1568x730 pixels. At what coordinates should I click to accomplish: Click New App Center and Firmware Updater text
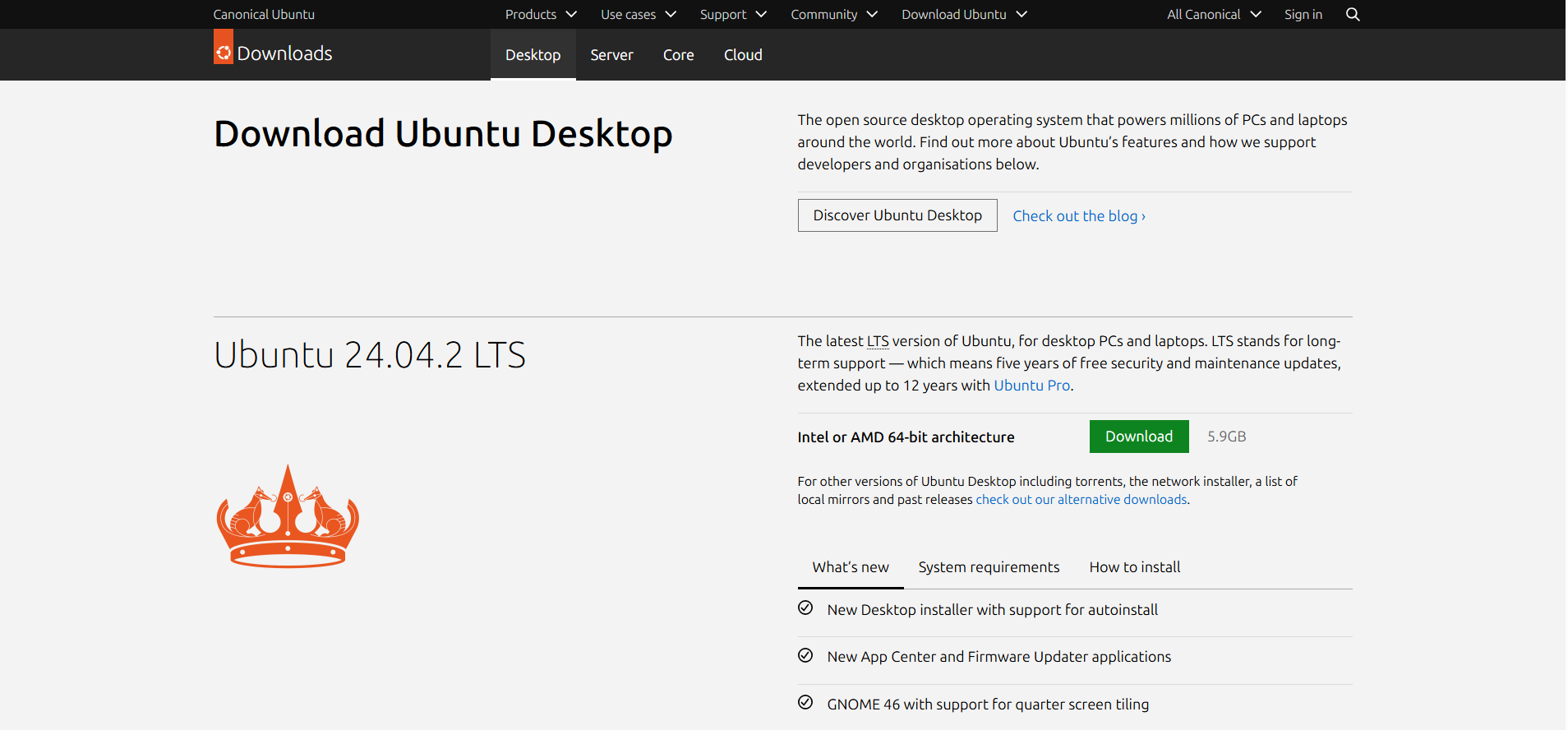[x=999, y=656]
